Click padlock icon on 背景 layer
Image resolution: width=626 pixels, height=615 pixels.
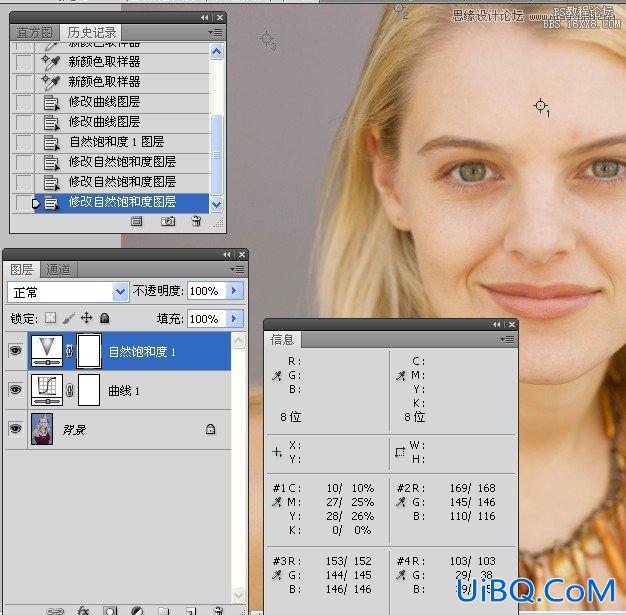(x=210, y=429)
